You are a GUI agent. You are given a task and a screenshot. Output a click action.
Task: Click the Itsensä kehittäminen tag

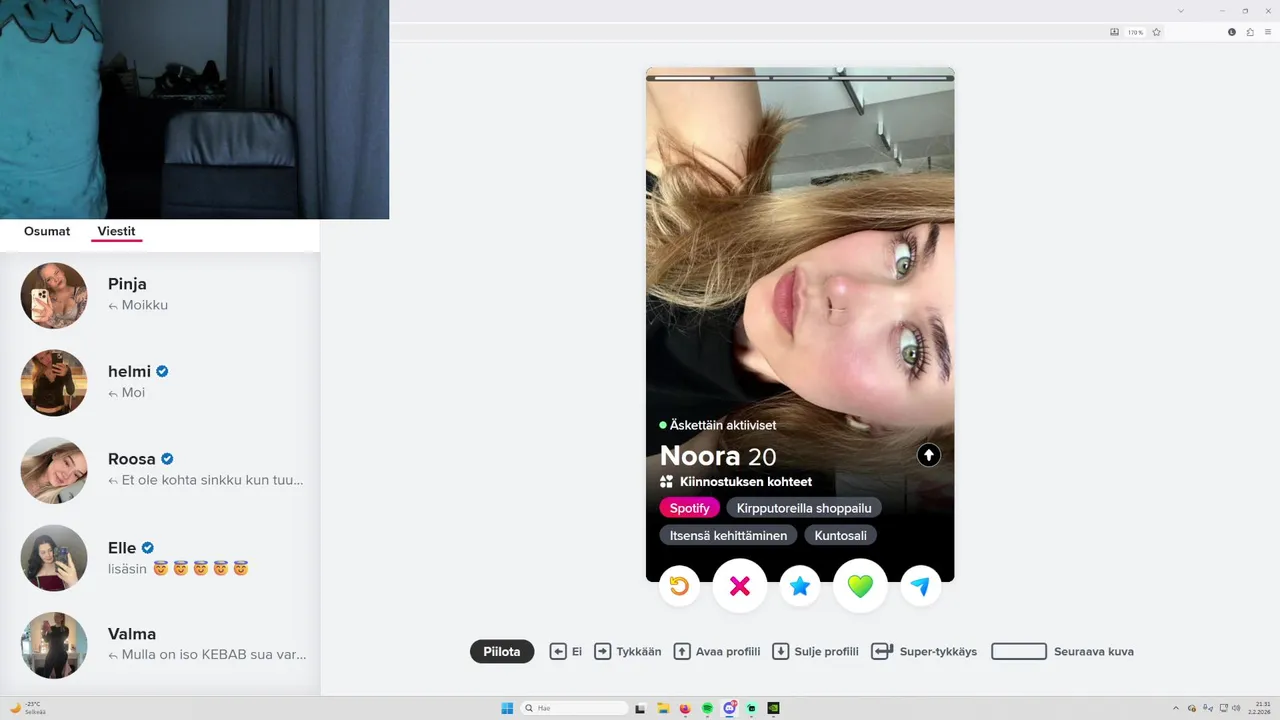click(728, 535)
